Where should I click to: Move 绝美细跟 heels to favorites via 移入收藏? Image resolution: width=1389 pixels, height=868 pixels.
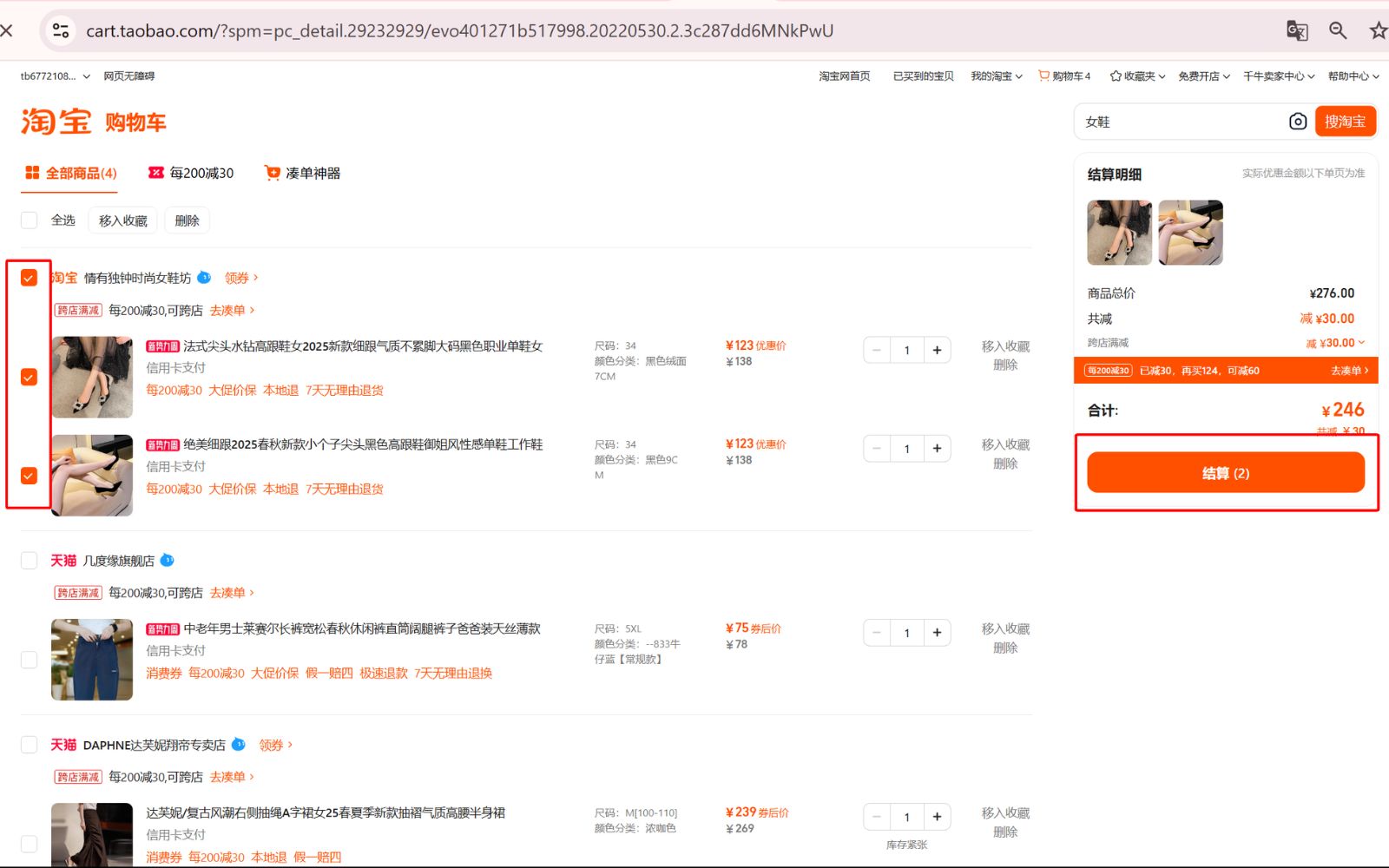(1005, 444)
